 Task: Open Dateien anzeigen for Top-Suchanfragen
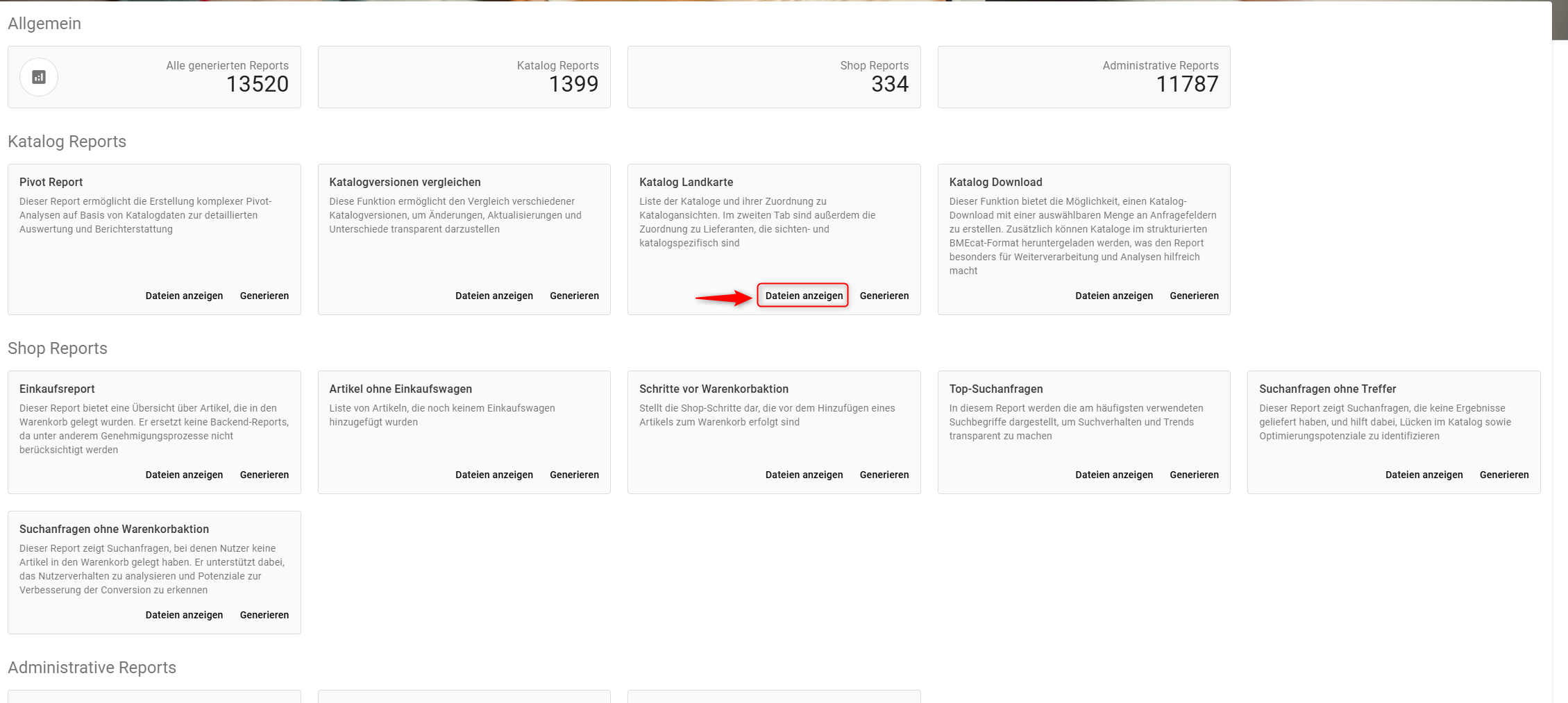1113,475
